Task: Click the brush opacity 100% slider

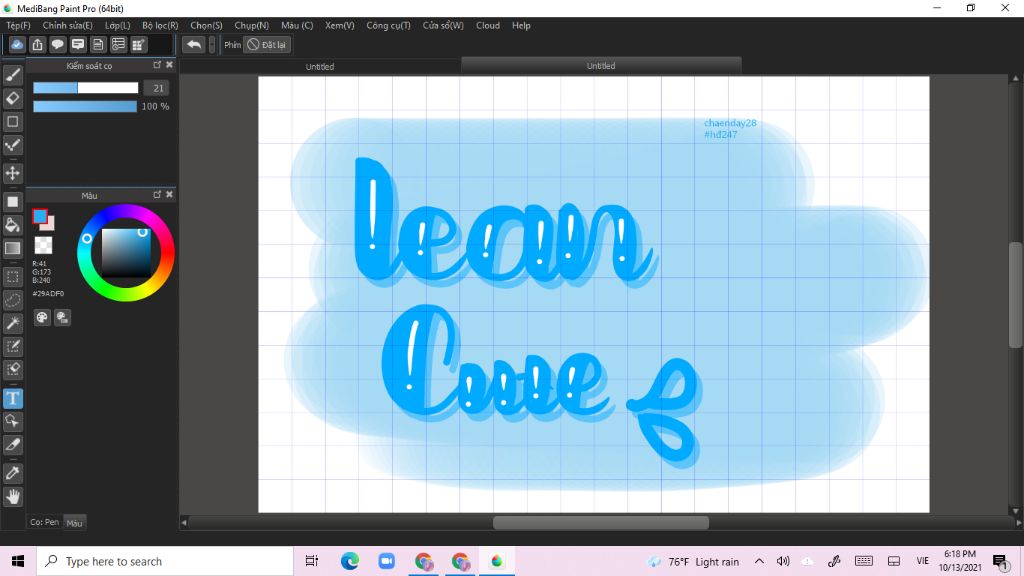Action: point(85,106)
